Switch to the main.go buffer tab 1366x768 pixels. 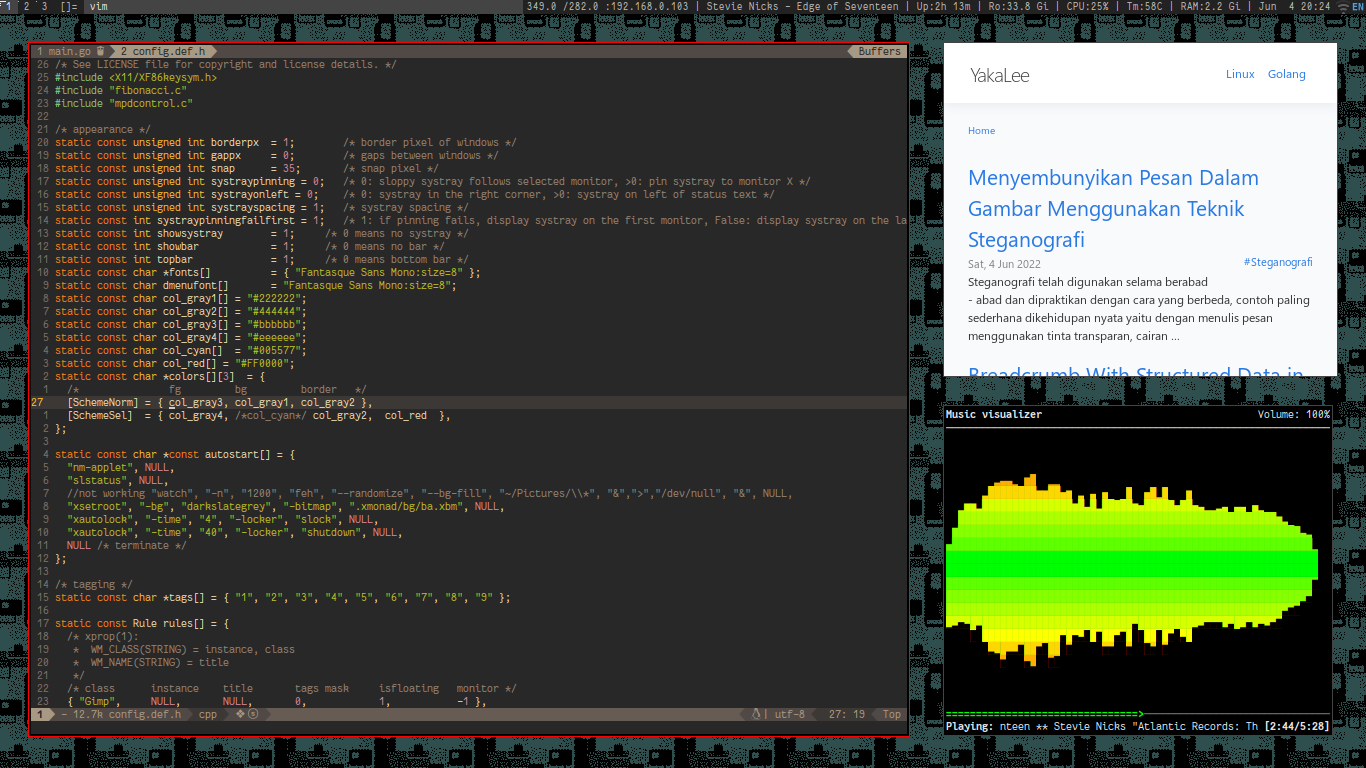click(68, 51)
